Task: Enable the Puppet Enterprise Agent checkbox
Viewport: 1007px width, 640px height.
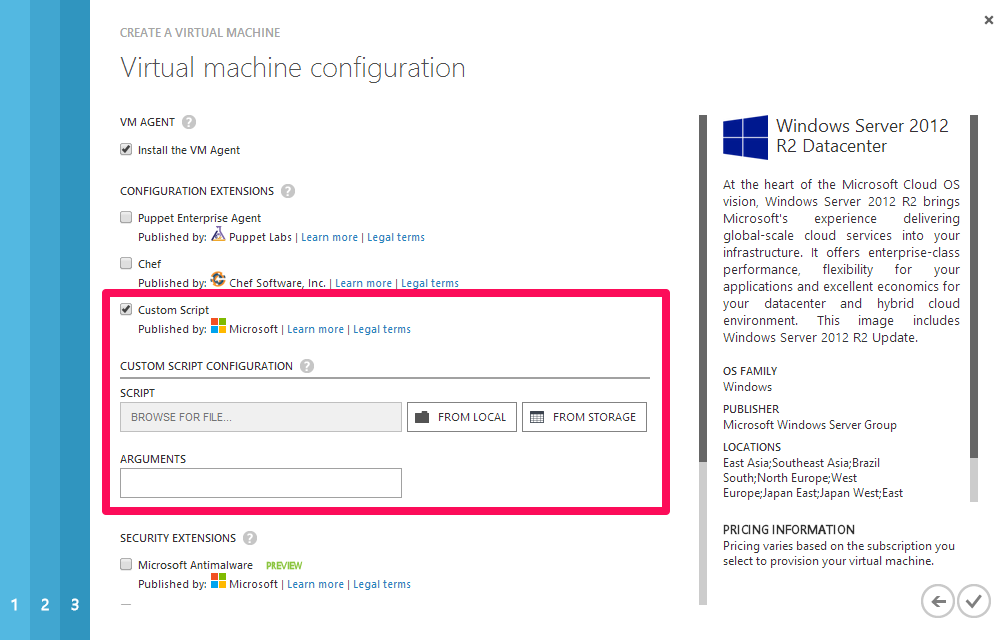Action: point(126,218)
